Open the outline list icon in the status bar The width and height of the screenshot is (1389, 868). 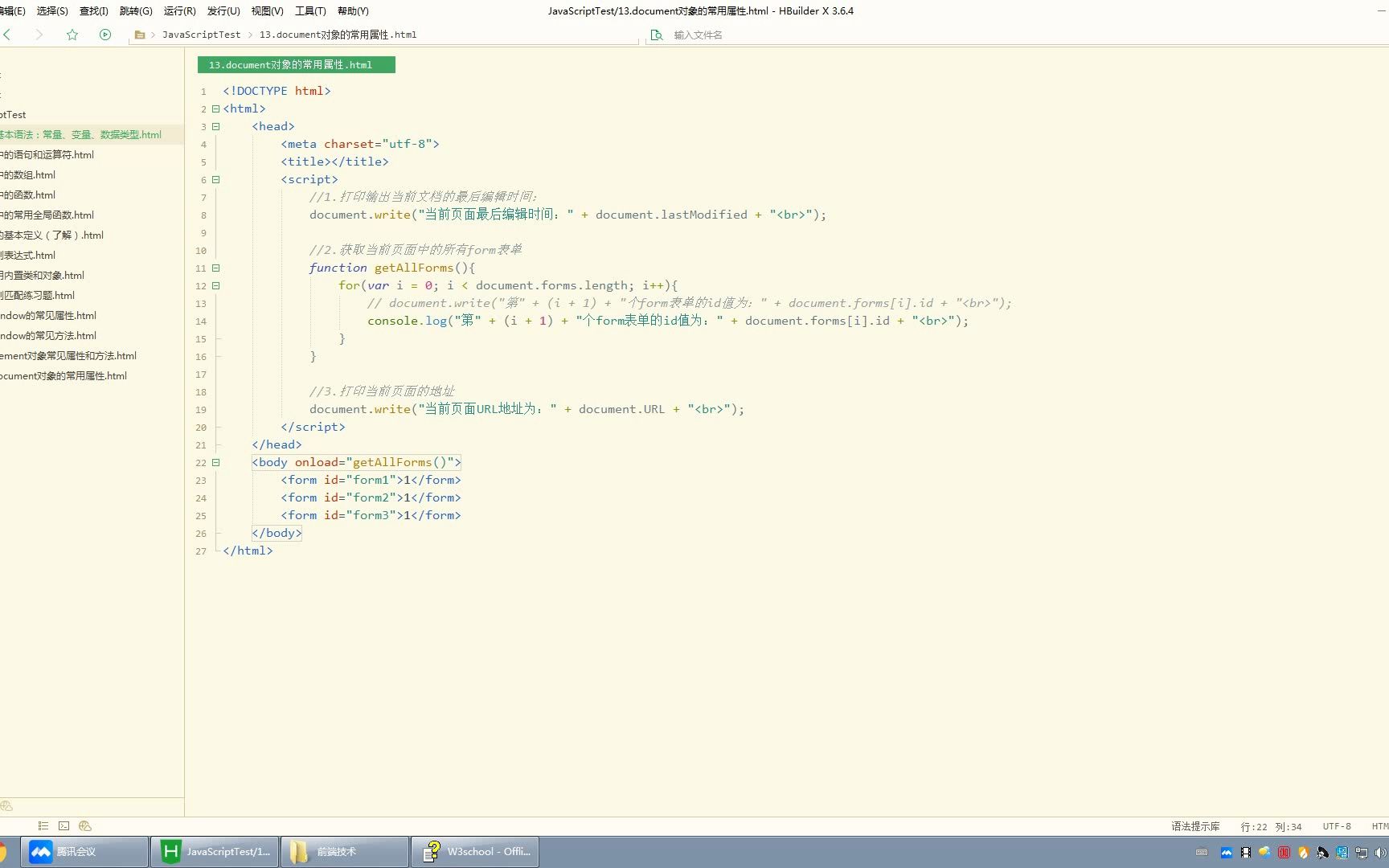coord(43,825)
